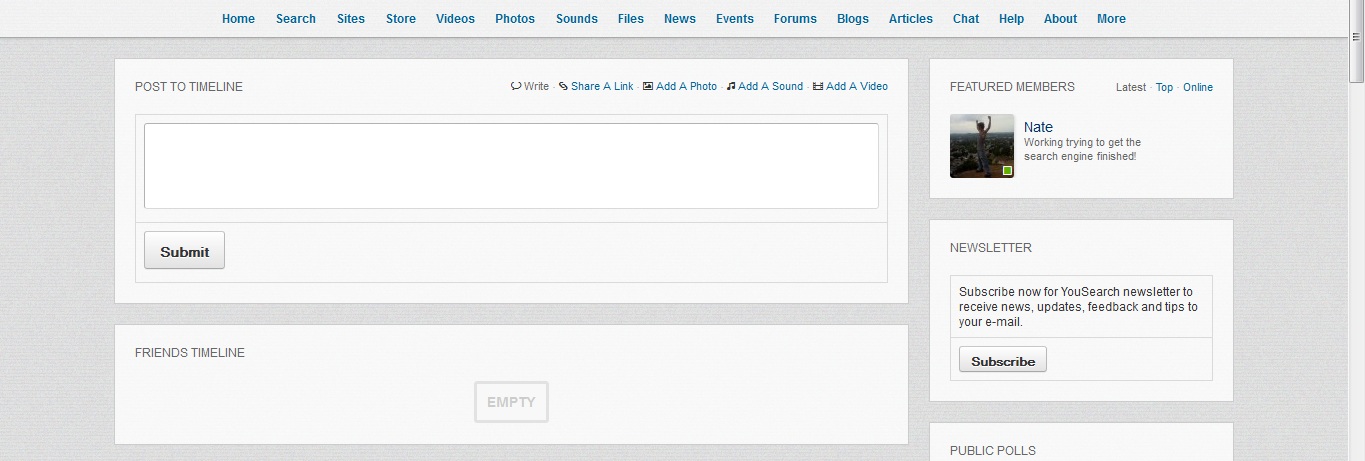The height and width of the screenshot is (461, 1365).
Task: Click the speech bubble Write icon
Action: click(516, 86)
